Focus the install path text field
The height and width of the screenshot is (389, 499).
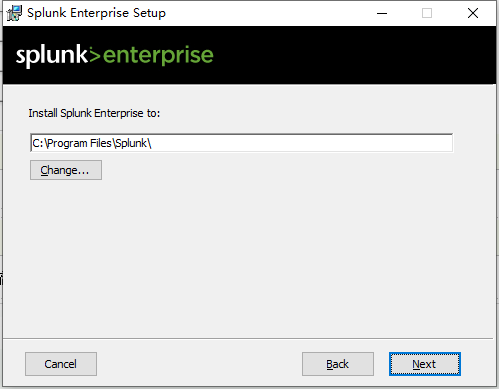click(x=241, y=143)
